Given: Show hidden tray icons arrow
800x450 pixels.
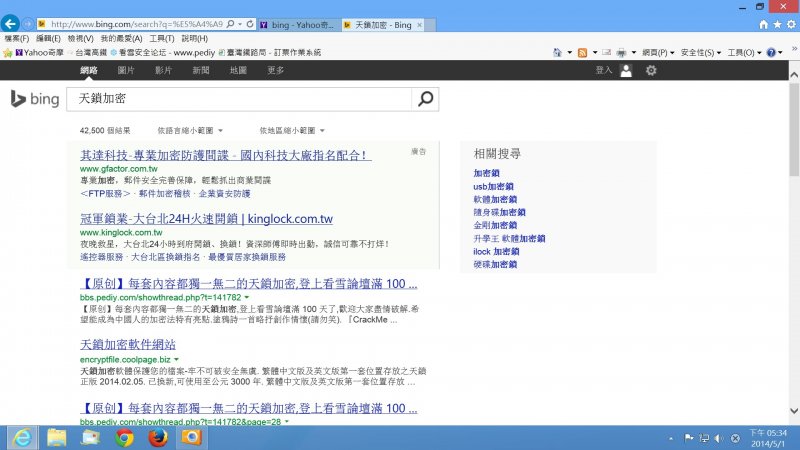Looking at the screenshot, I should tap(670, 438).
